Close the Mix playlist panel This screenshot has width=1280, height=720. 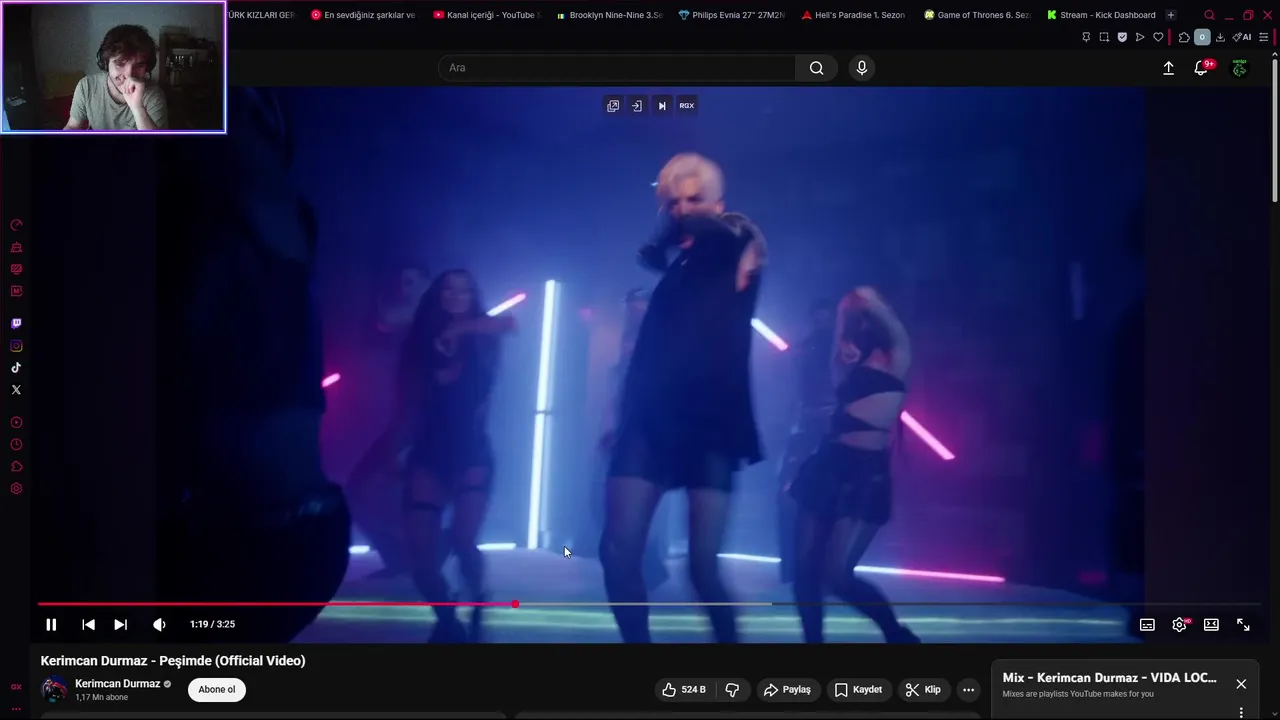(1241, 684)
